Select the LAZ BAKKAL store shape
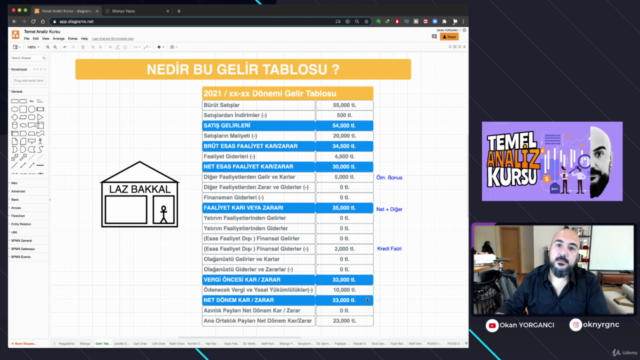The image size is (640, 360). click(x=140, y=194)
